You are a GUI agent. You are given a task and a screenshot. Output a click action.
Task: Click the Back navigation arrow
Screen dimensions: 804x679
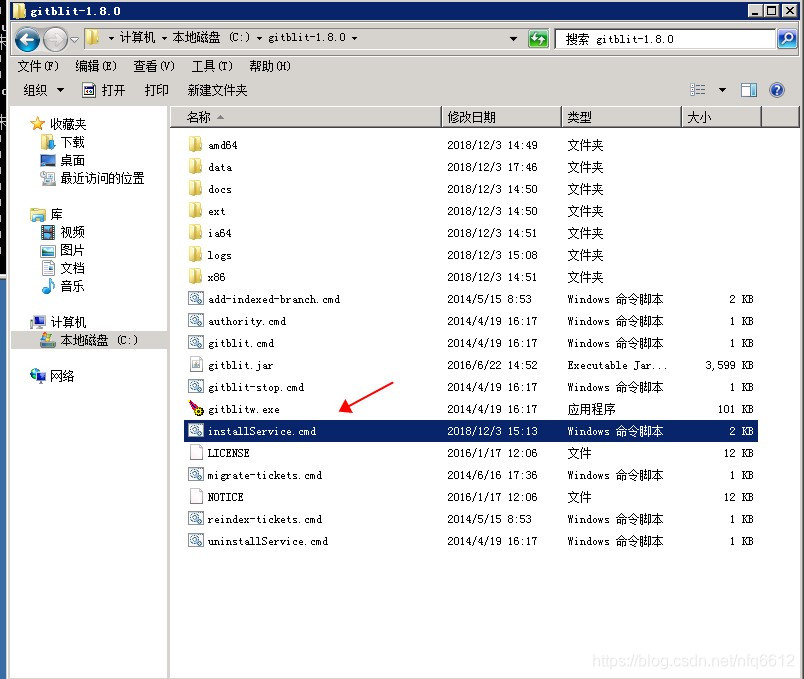(27, 39)
